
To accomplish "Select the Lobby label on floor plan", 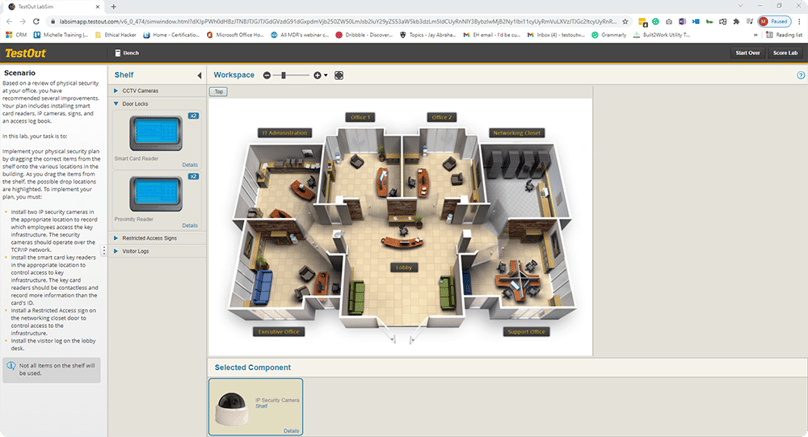I will [x=404, y=267].
